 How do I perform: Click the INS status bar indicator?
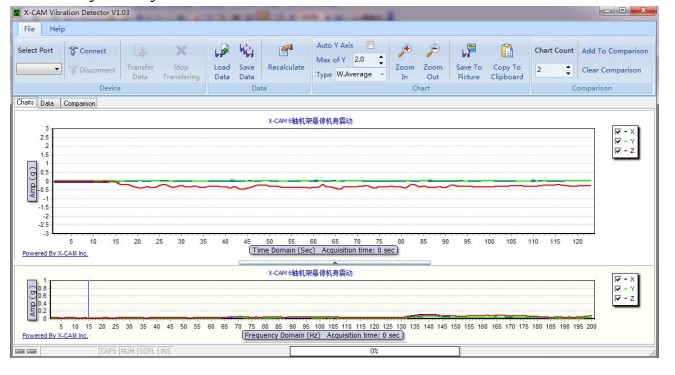coord(165,351)
